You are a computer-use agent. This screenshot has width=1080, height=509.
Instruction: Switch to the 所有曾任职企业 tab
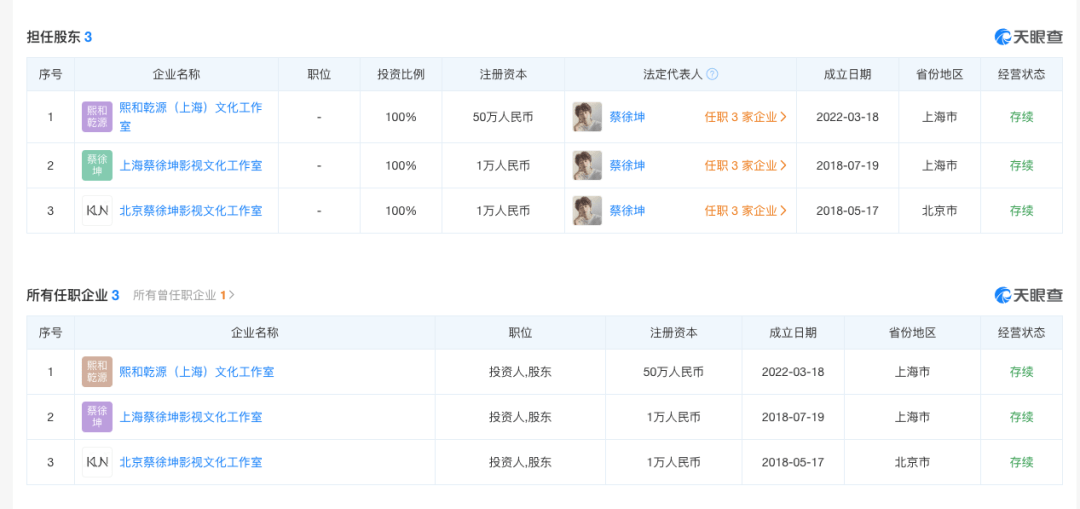pyautogui.click(x=183, y=296)
